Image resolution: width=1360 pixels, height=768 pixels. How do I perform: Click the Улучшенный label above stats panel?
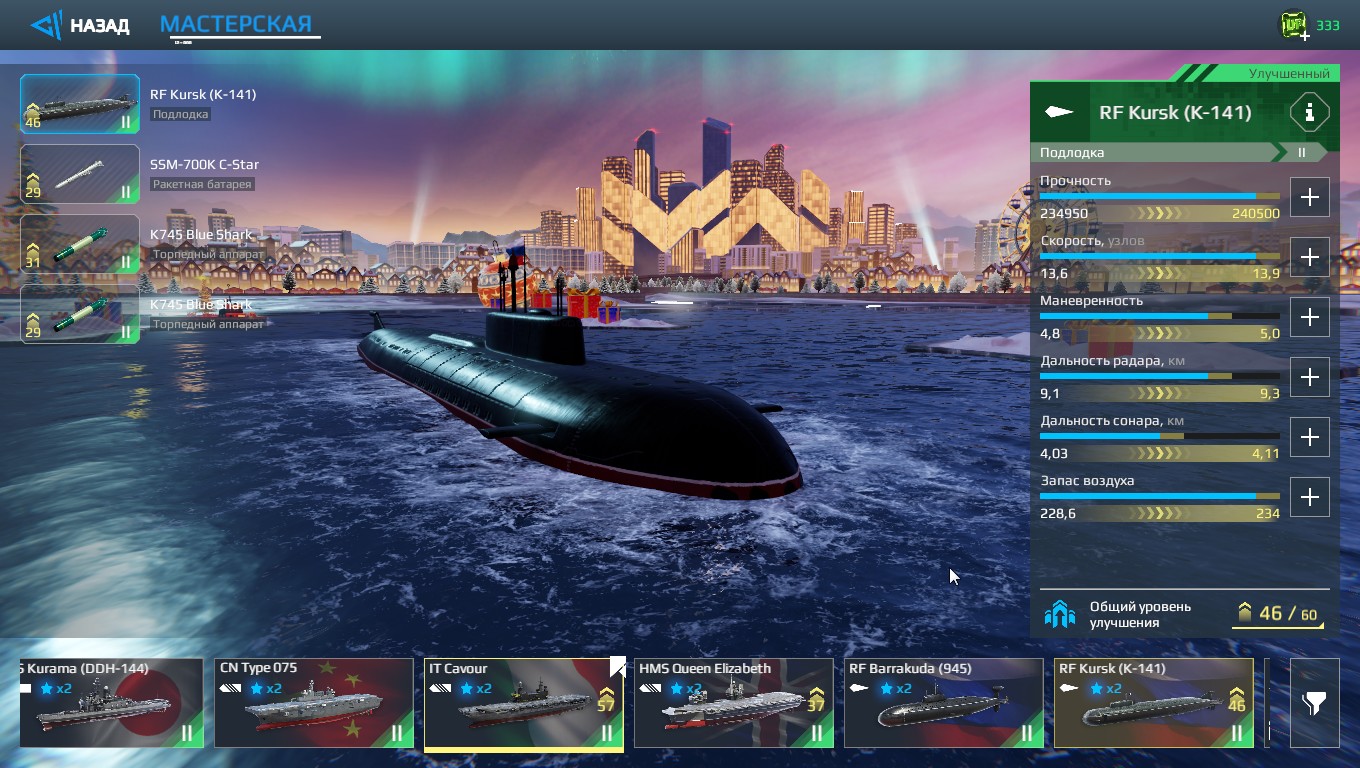point(1289,74)
